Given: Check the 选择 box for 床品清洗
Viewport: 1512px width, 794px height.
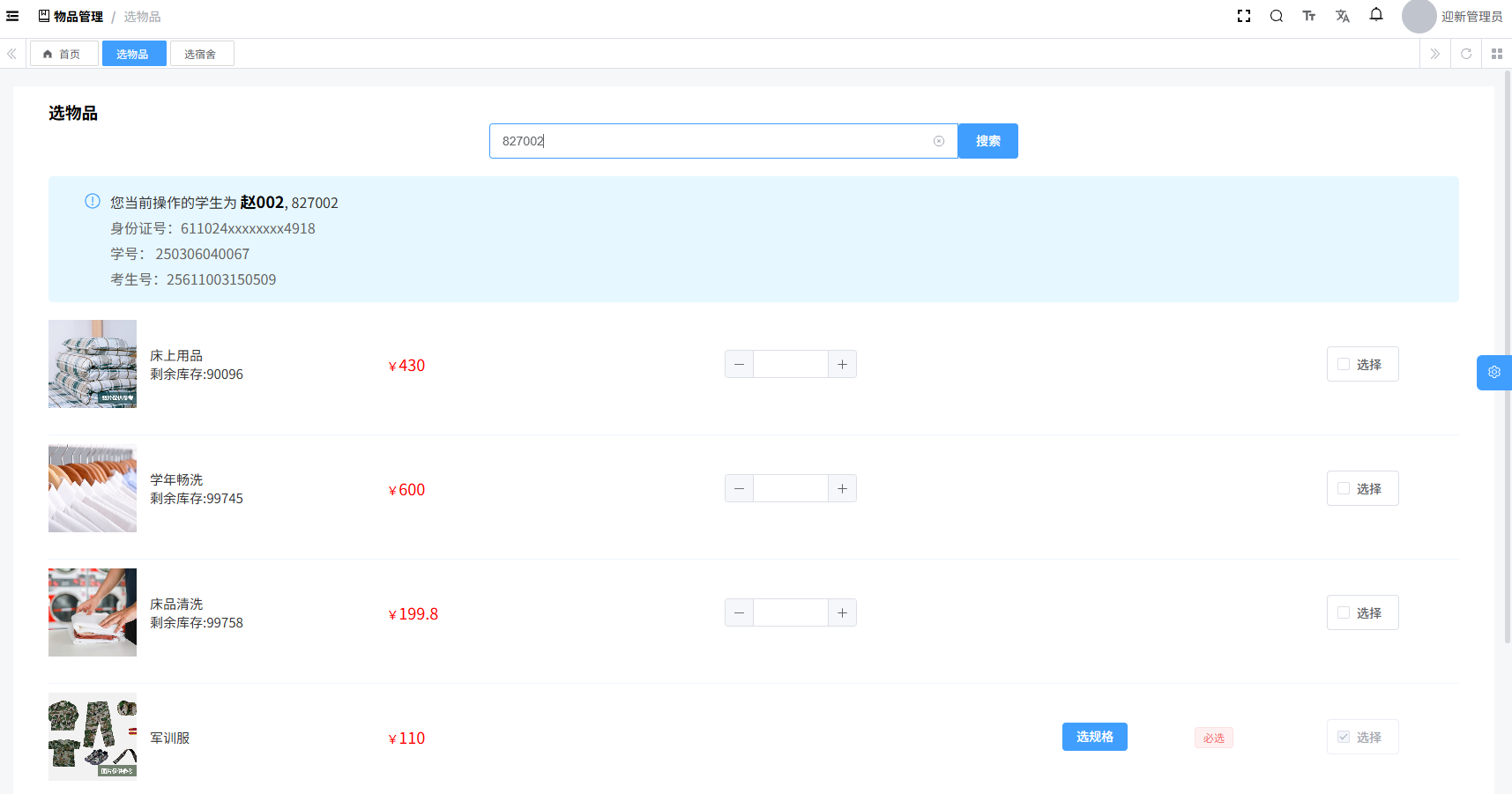Looking at the screenshot, I should [x=1344, y=612].
